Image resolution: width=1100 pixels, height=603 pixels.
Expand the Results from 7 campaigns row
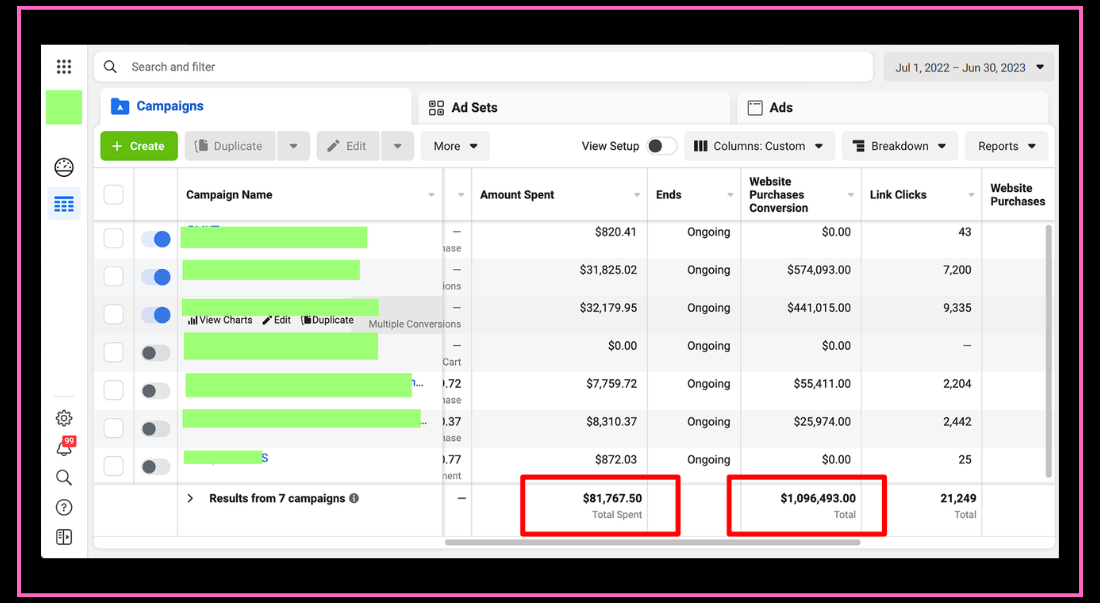190,498
